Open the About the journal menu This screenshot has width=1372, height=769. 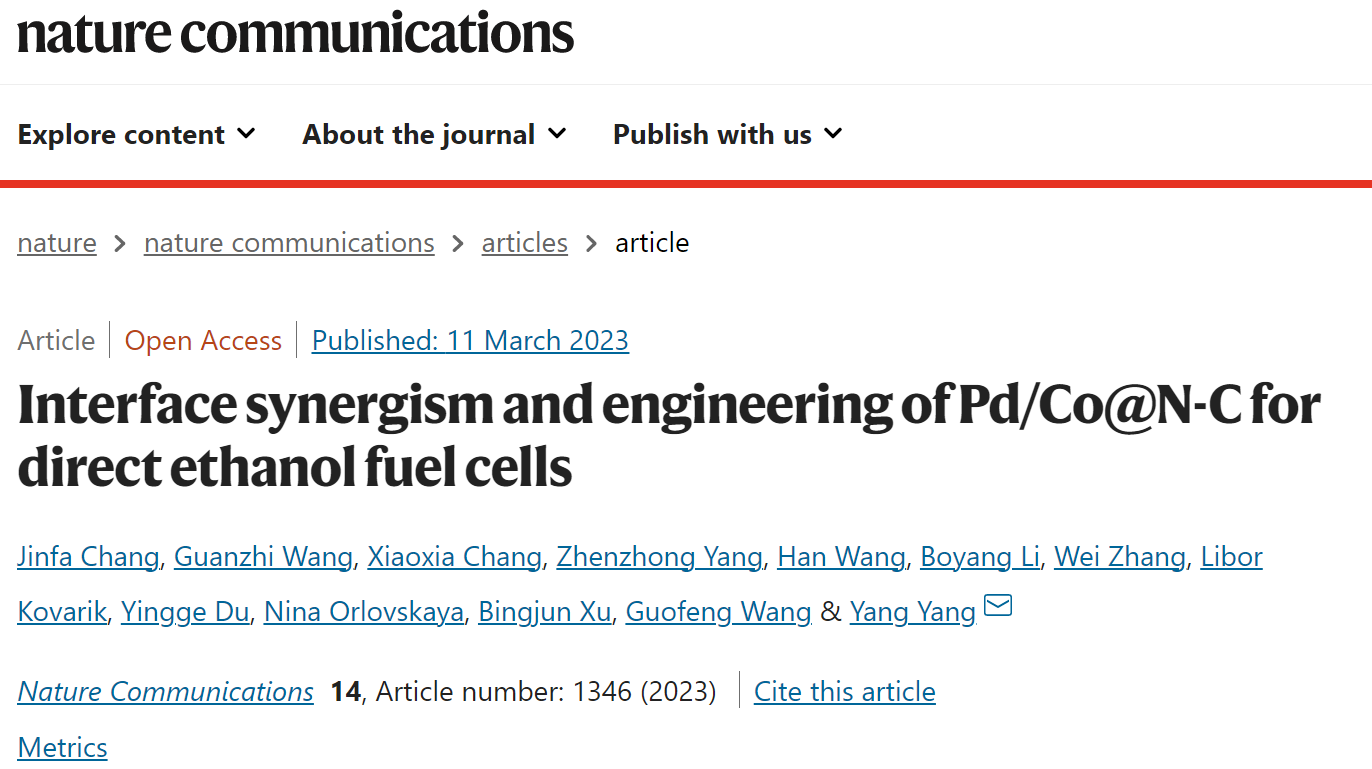pos(435,134)
